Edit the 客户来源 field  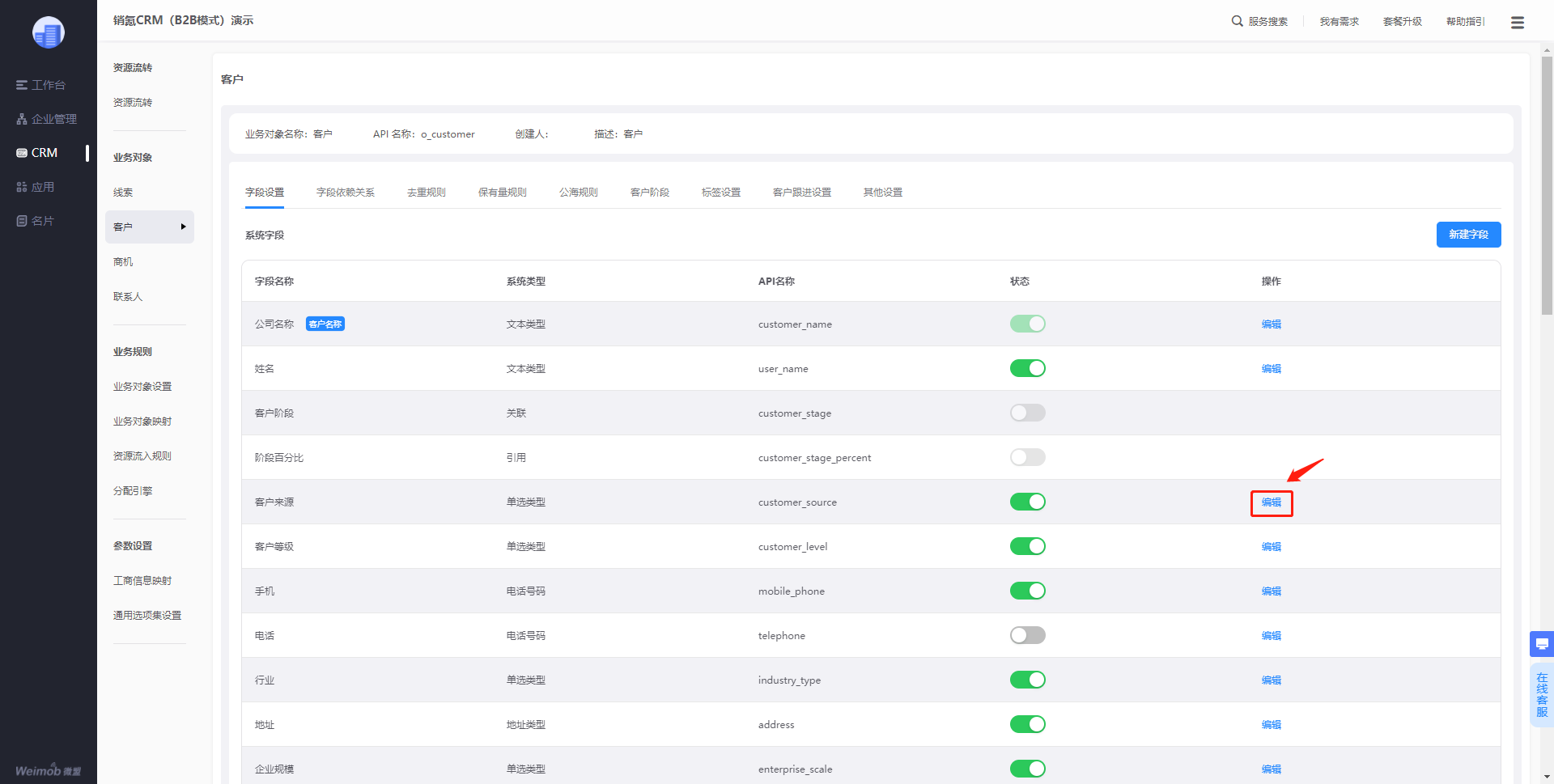1272,502
